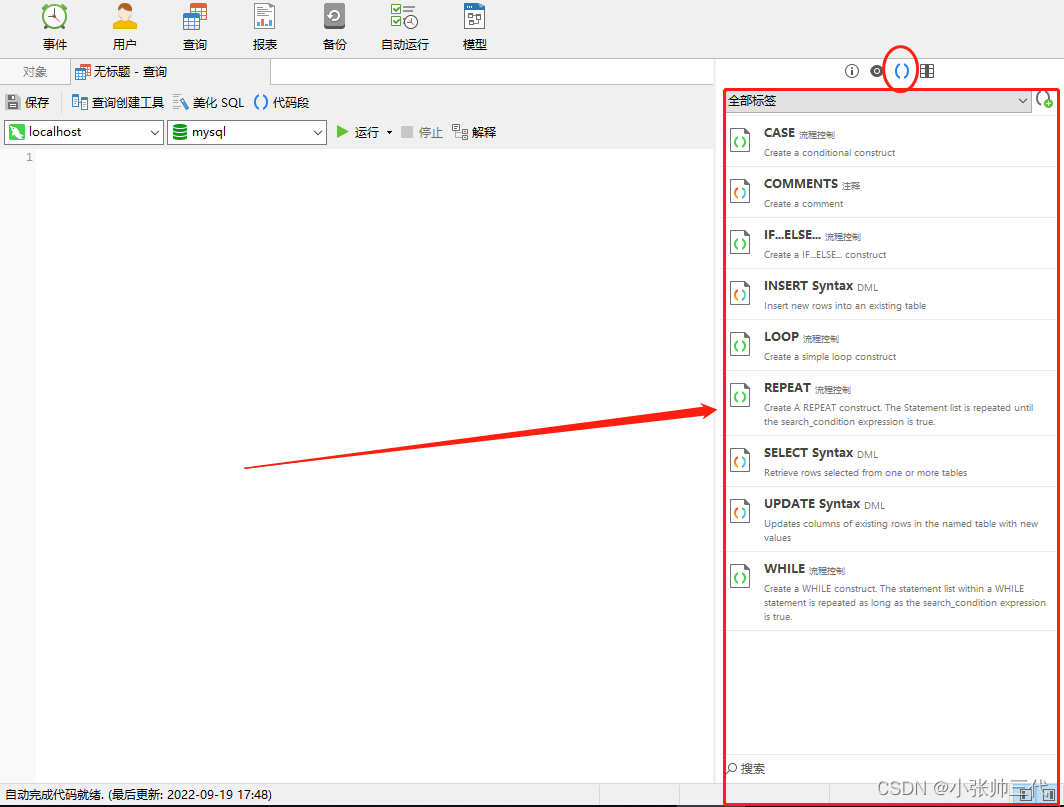1064x807 pixels.
Task: Click the 查询 (Query) toolbar icon
Action: (x=195, y=26)
